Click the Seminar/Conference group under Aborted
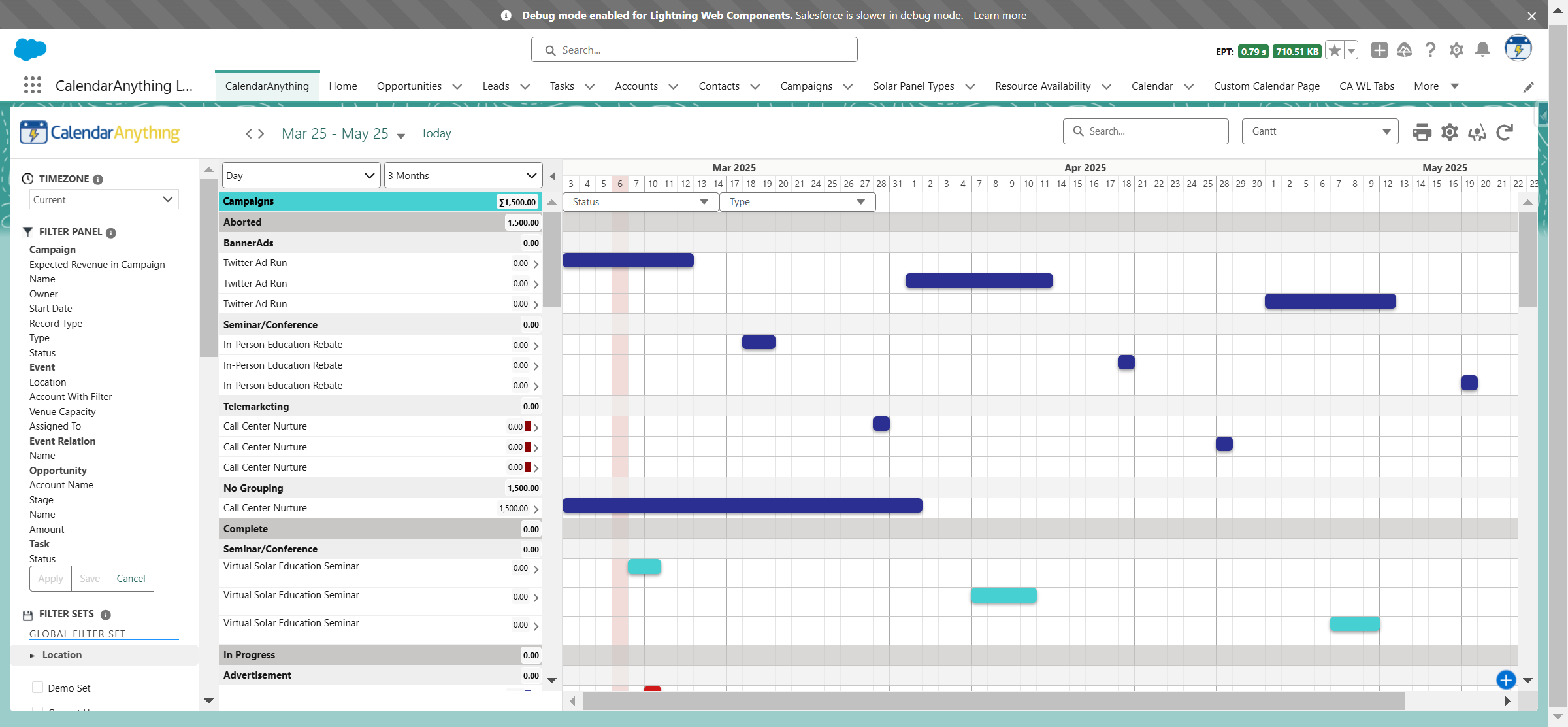Viewport: 1568px width, 727px height. [381, 325]
